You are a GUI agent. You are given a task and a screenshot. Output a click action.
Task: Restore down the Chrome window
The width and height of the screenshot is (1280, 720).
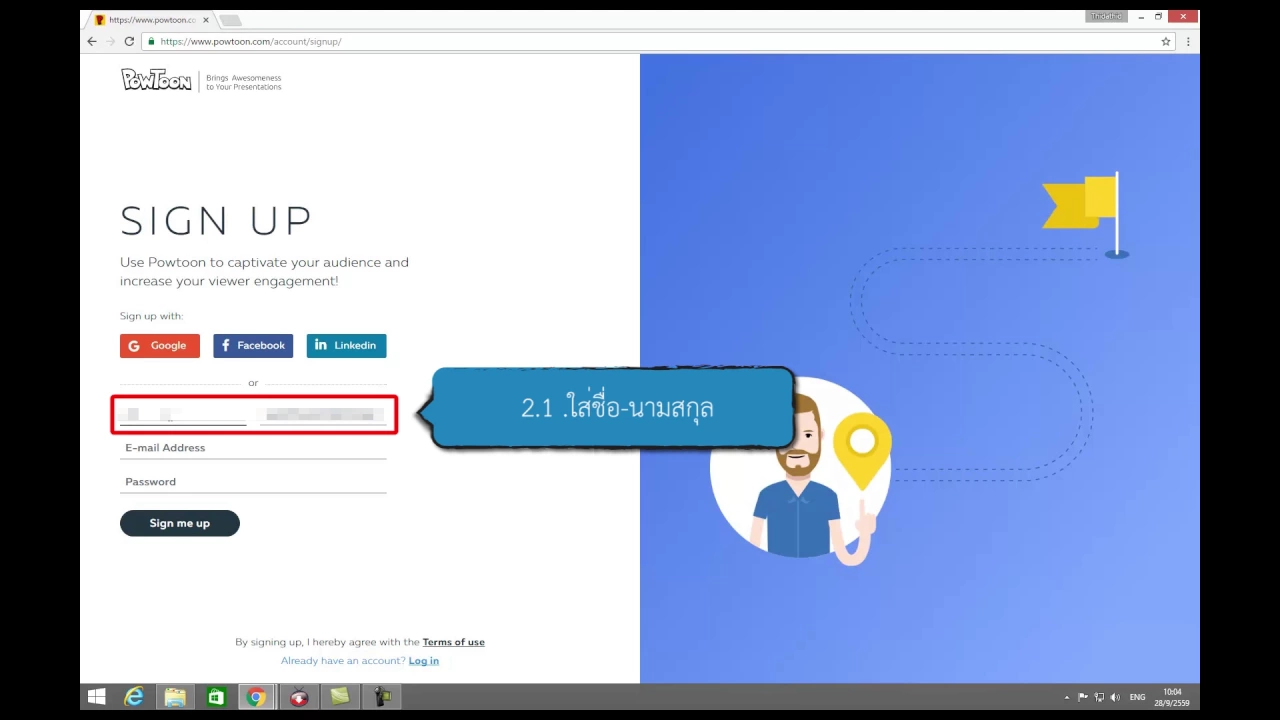pyautogui.click(x=1159, y=16)
